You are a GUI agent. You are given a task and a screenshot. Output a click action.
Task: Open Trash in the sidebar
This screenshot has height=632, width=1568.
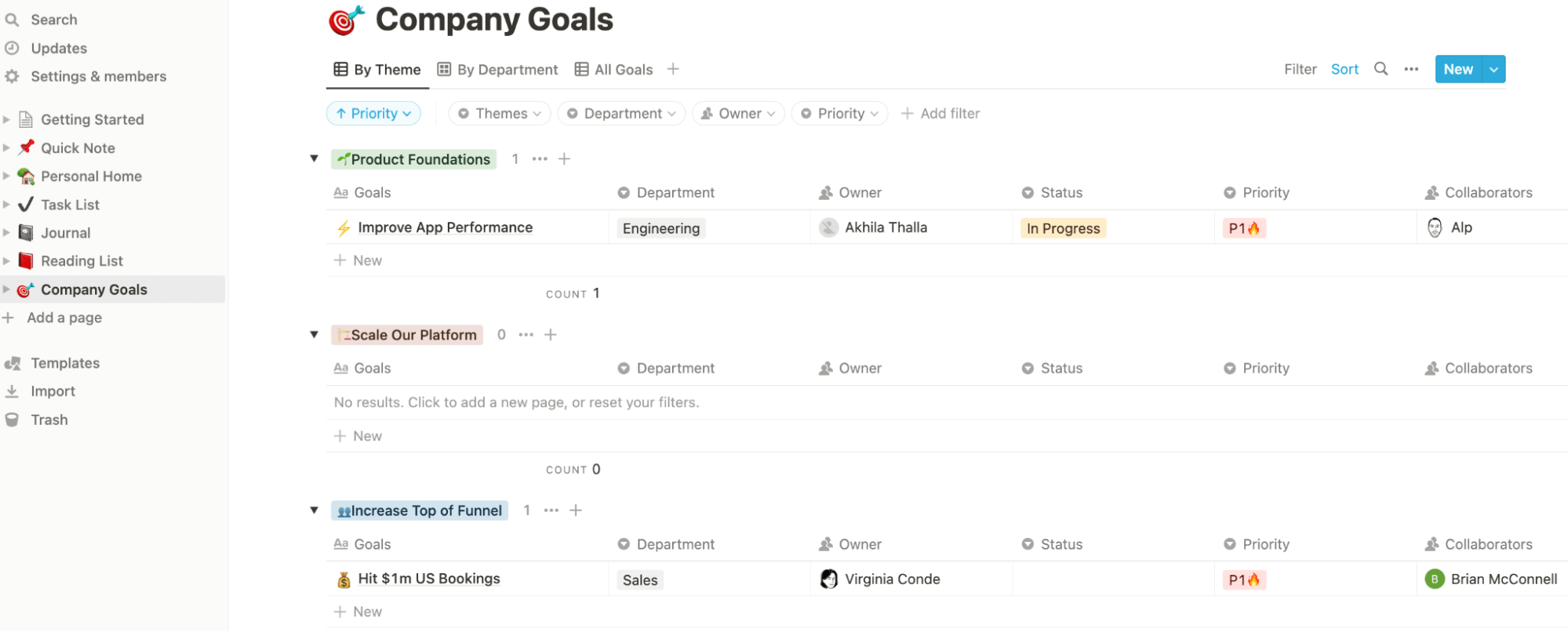click(49, 420)
